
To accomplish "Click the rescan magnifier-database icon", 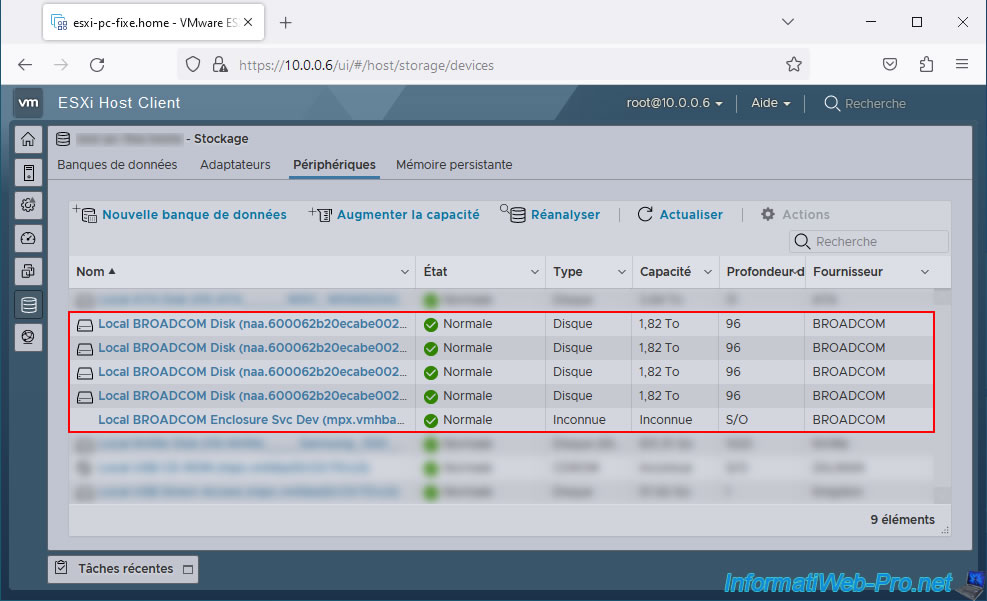I will pyautogui.click(x=513, y=213).
